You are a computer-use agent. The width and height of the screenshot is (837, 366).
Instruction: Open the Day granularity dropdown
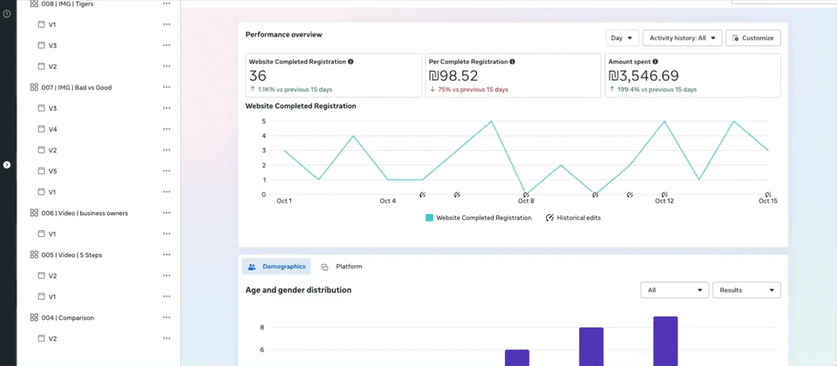622,38
